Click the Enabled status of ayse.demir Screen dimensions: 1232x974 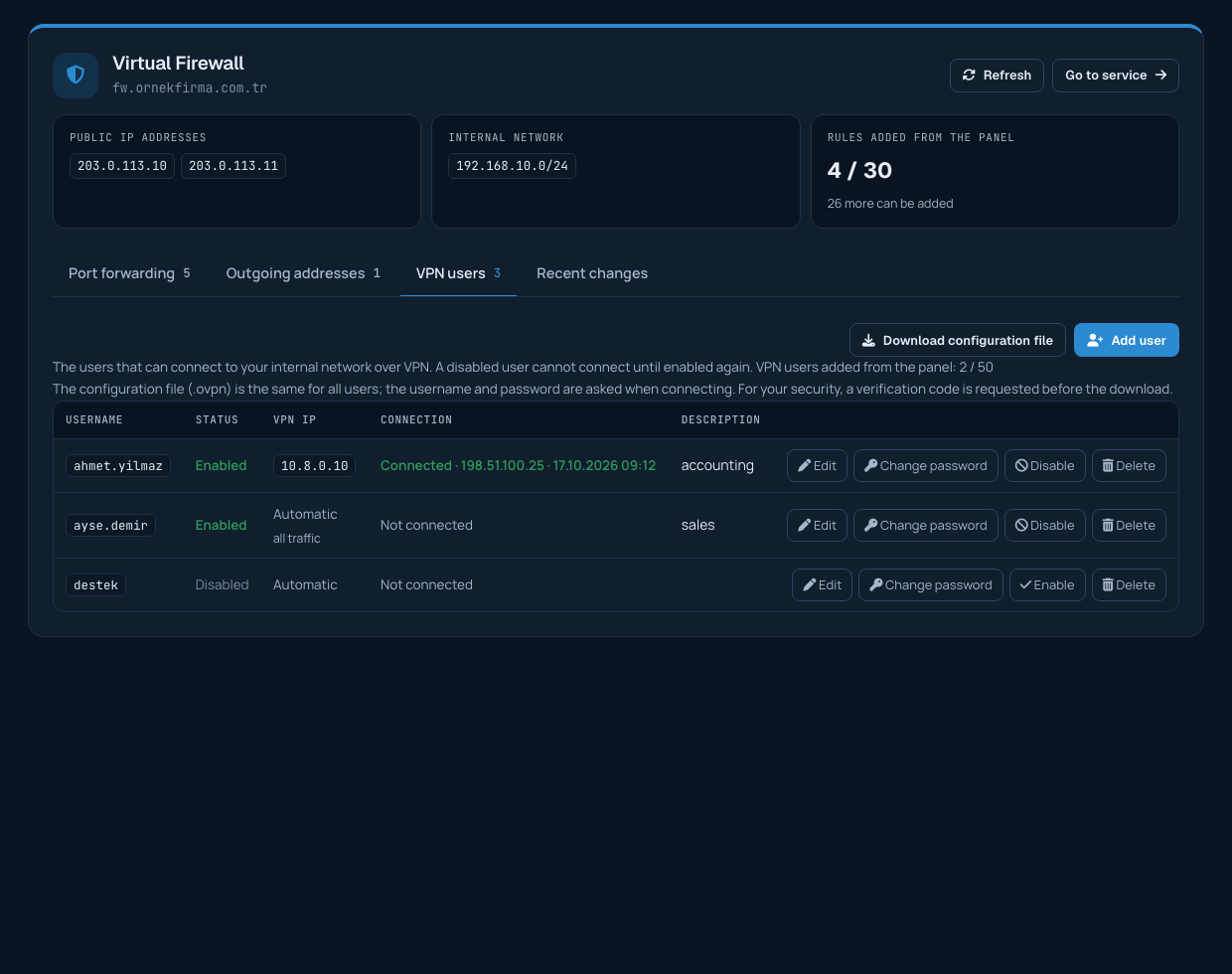coord(221,526)
